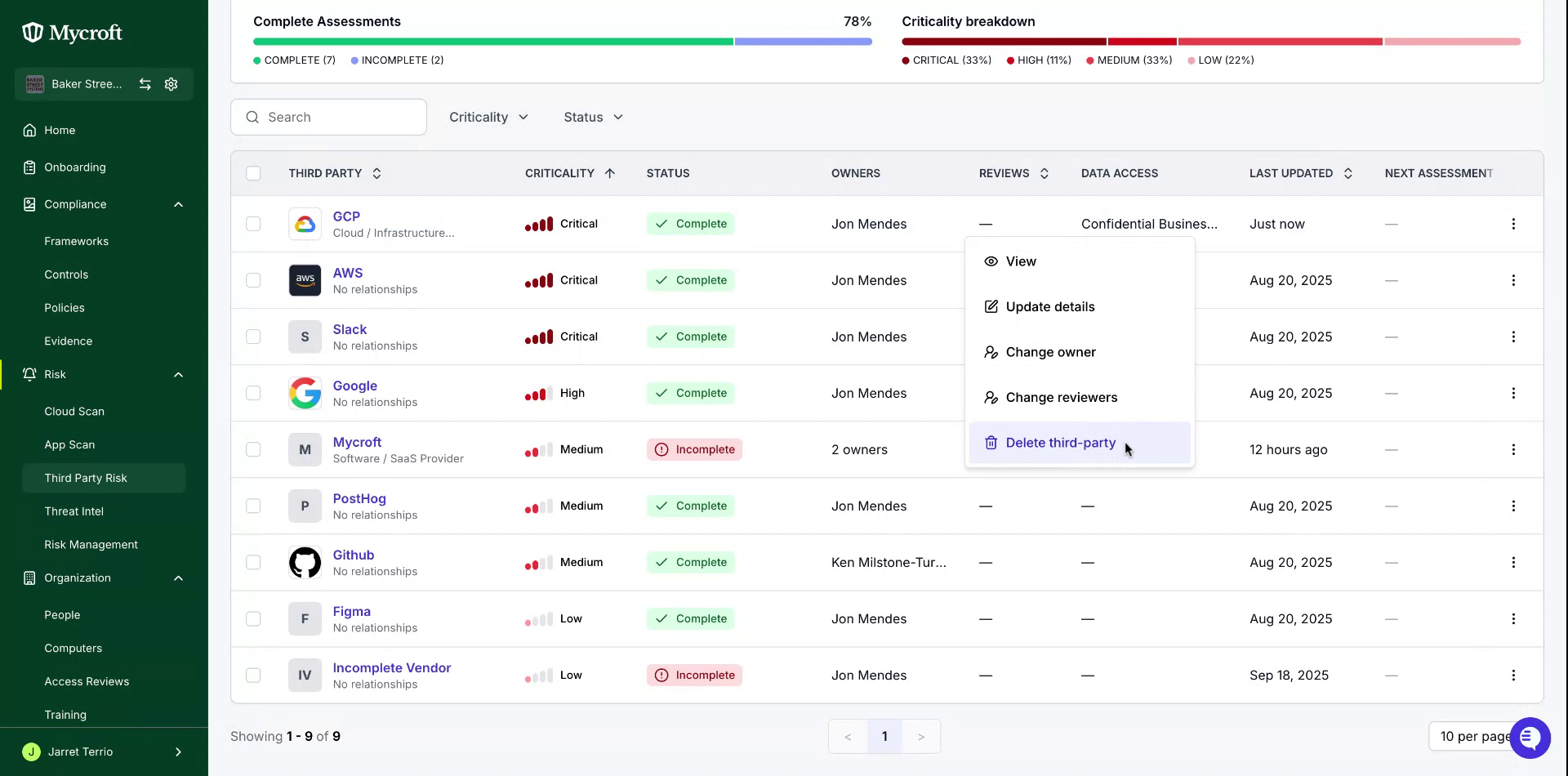Click the Complete Assessments progress bar

pos(562,41)
